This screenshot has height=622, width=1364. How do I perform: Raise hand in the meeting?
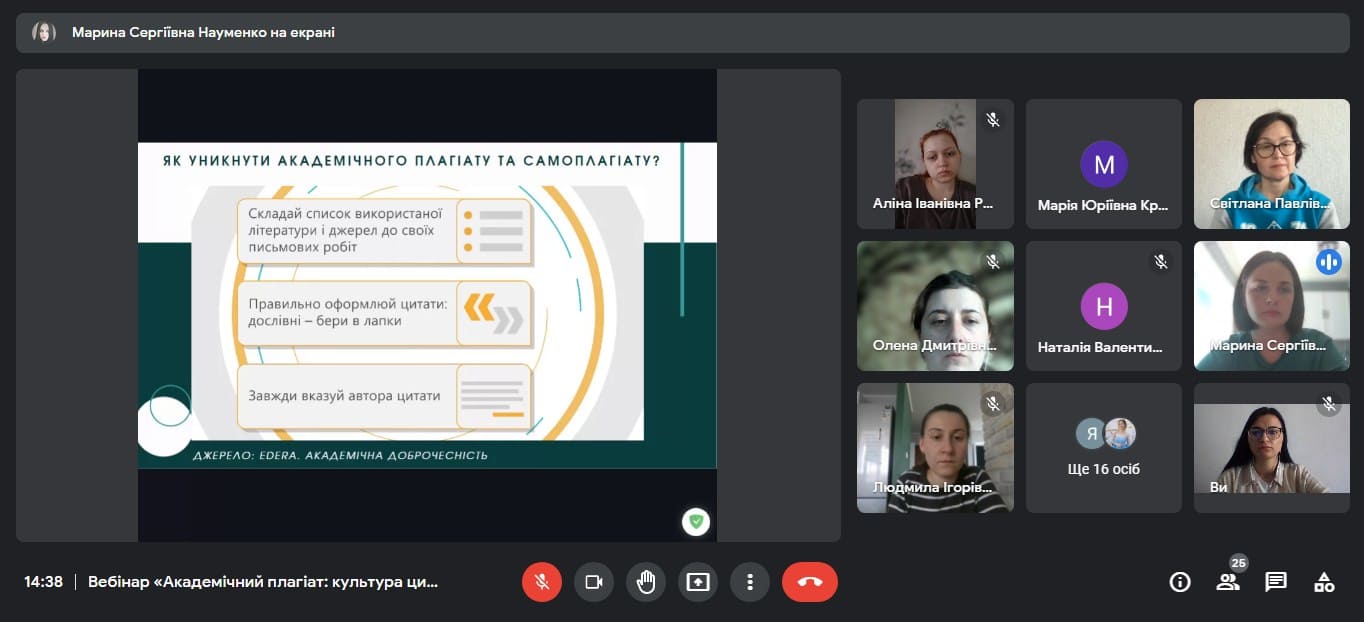pos(646,582)
